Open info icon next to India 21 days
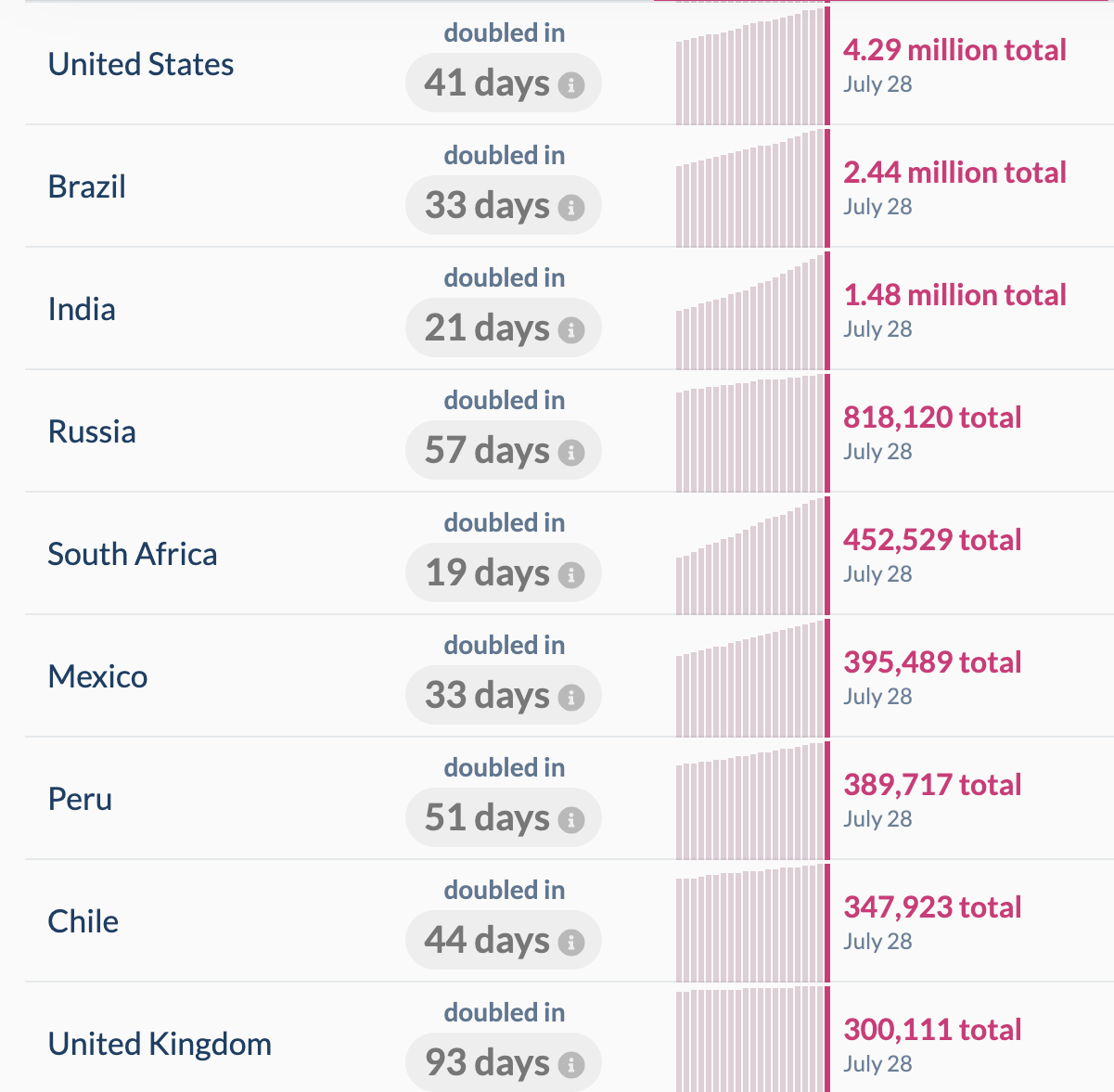This screenshot has width=1114, height=1092. tap(571, 330)
